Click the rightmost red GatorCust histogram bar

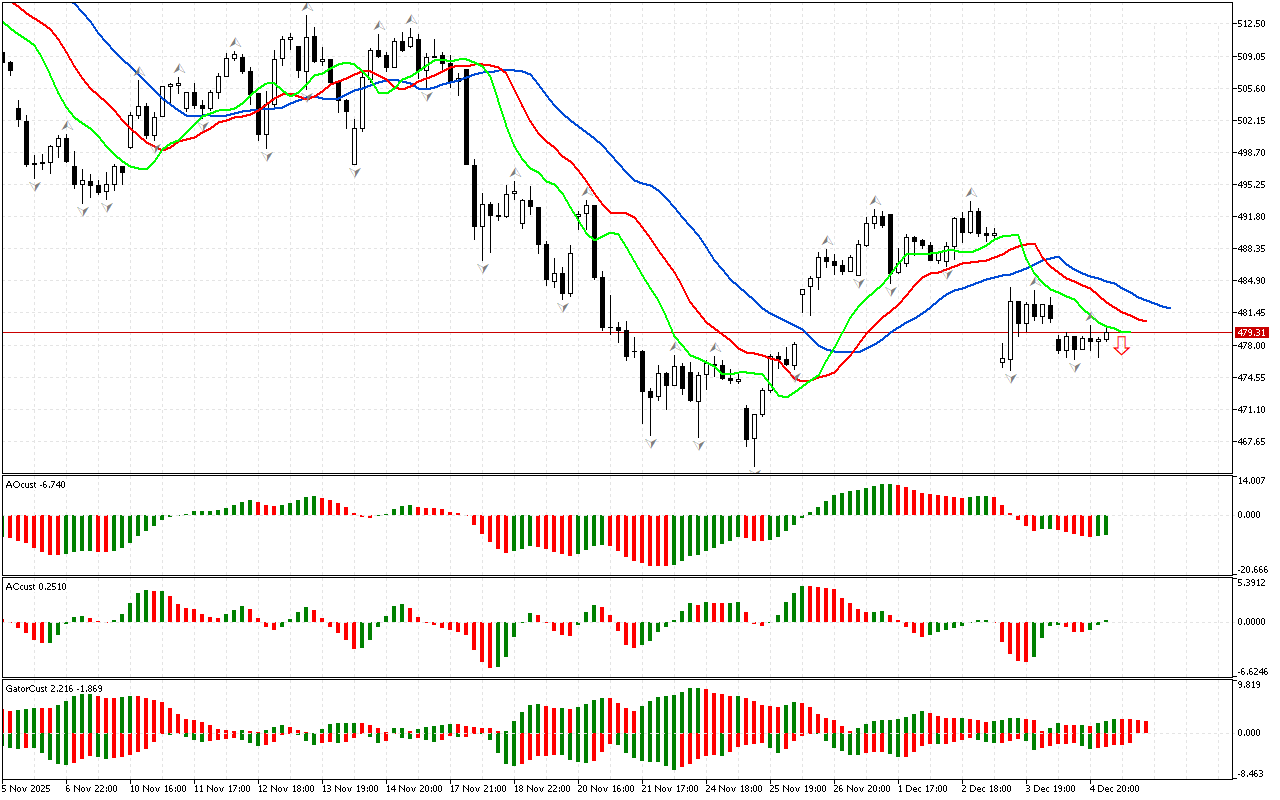[1146, 726]
